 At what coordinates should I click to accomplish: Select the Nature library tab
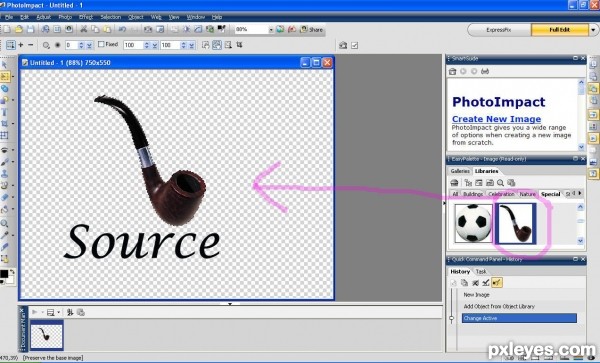[528, 194]
